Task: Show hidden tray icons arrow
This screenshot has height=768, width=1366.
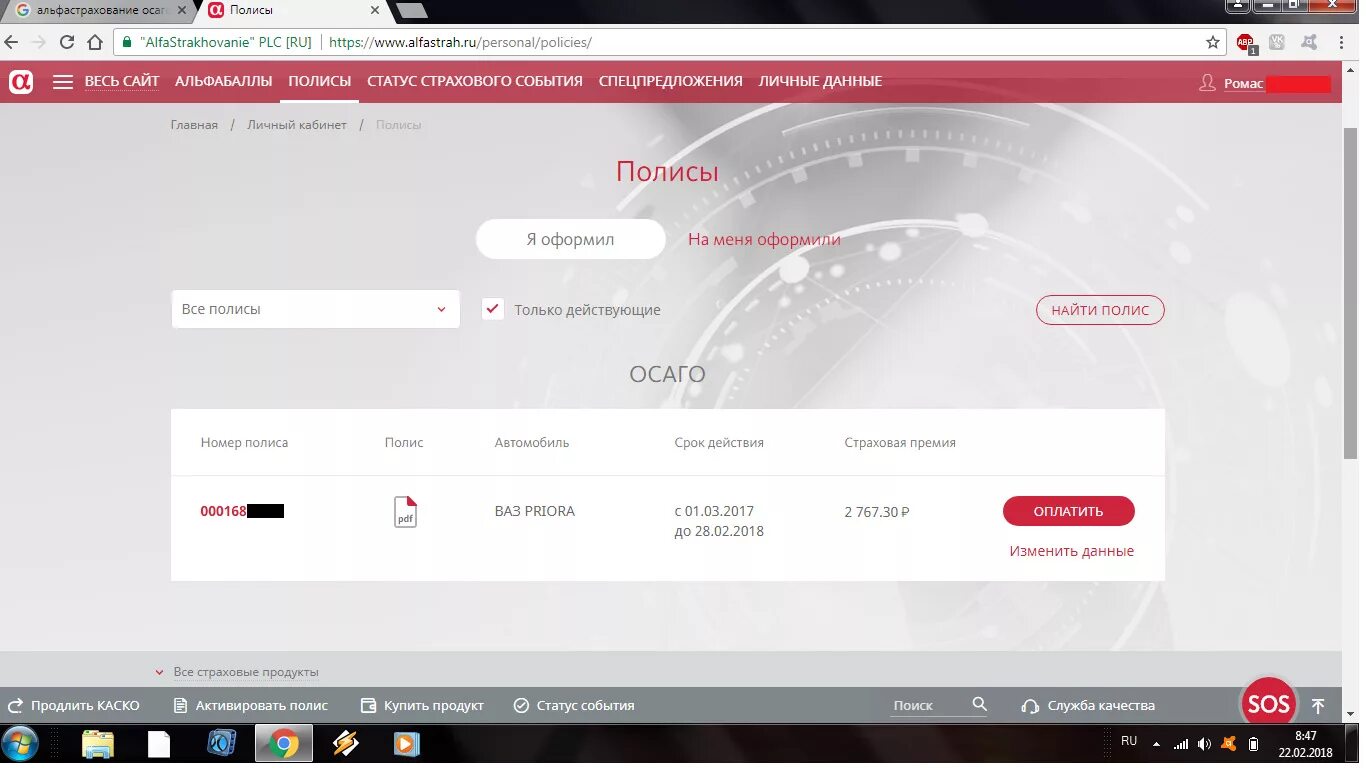Action: (1157, 744)
